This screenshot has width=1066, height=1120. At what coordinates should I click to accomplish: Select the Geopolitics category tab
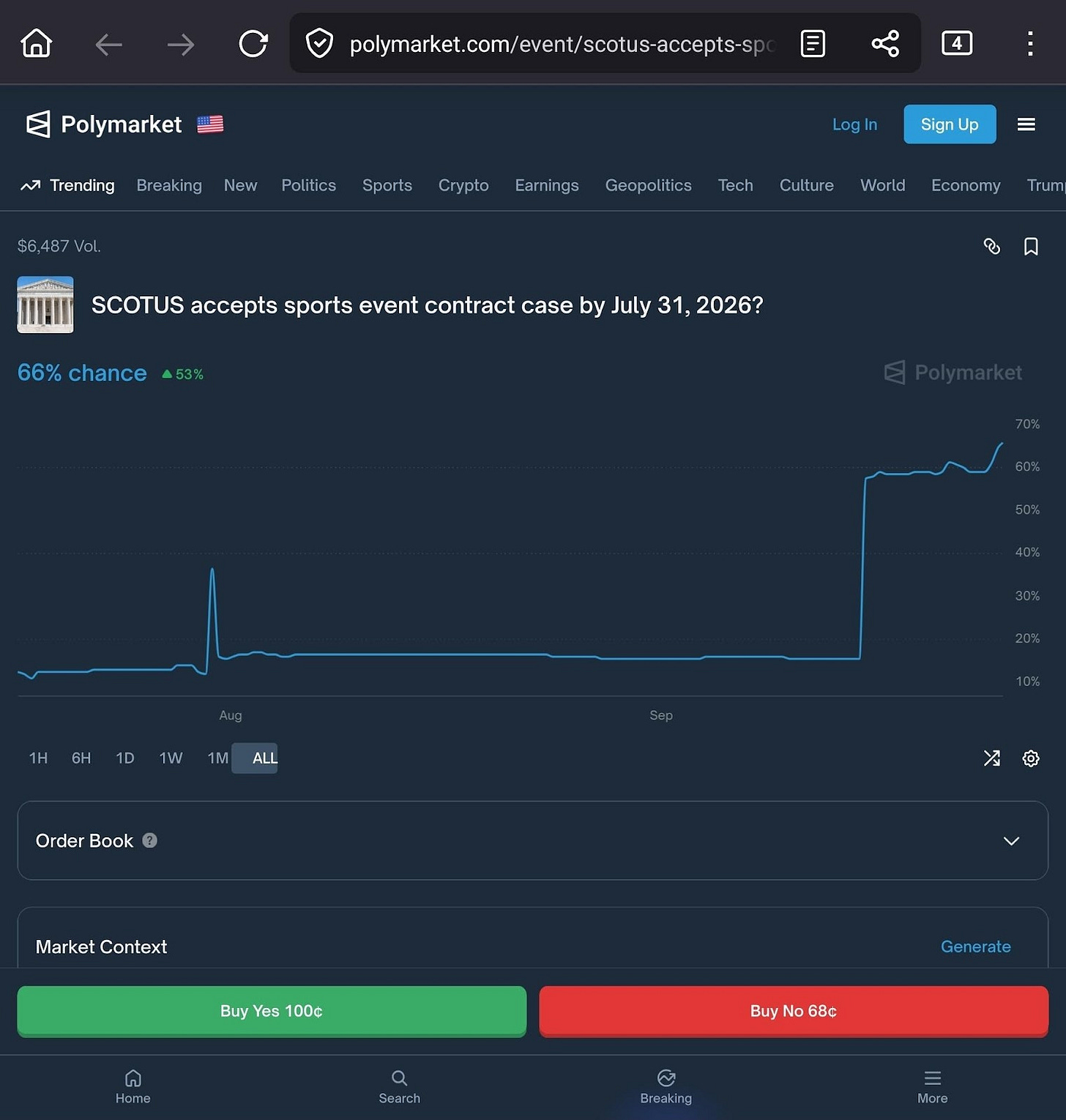(648, 185)
